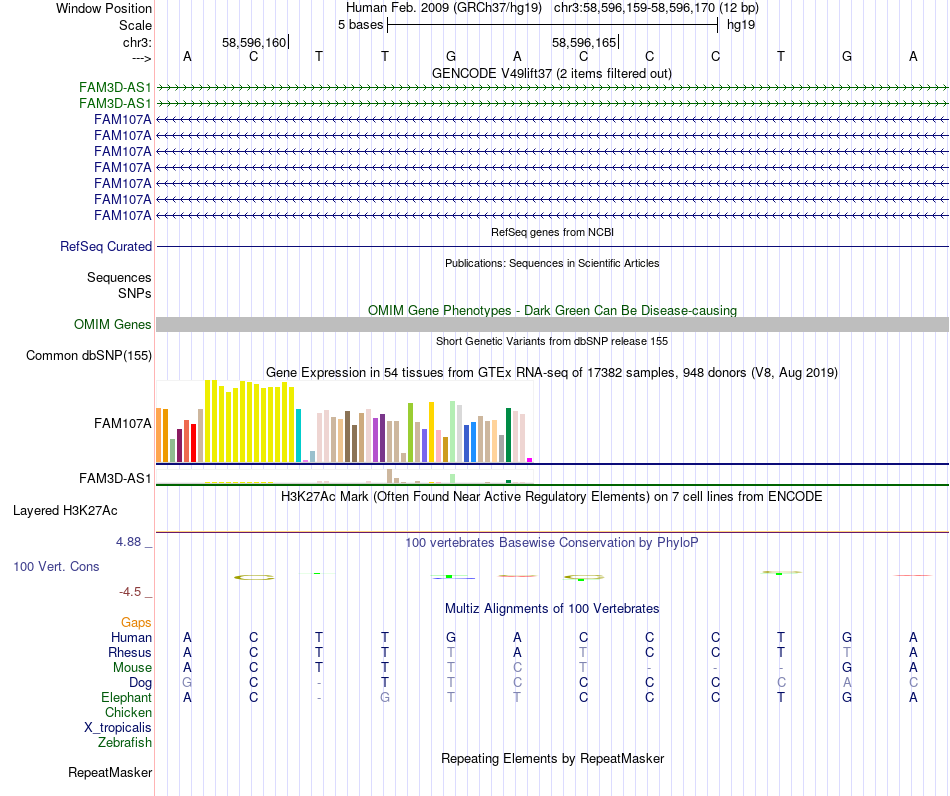This screenshot has height=796, width=950.
Task: Click the G base in Dog row
Action: tap(187, 683)
